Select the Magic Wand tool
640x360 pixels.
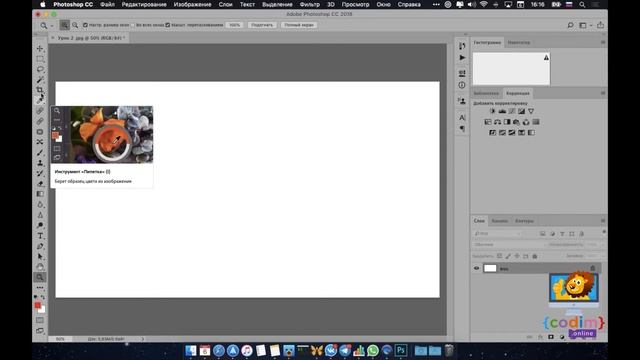coord(40,80)
